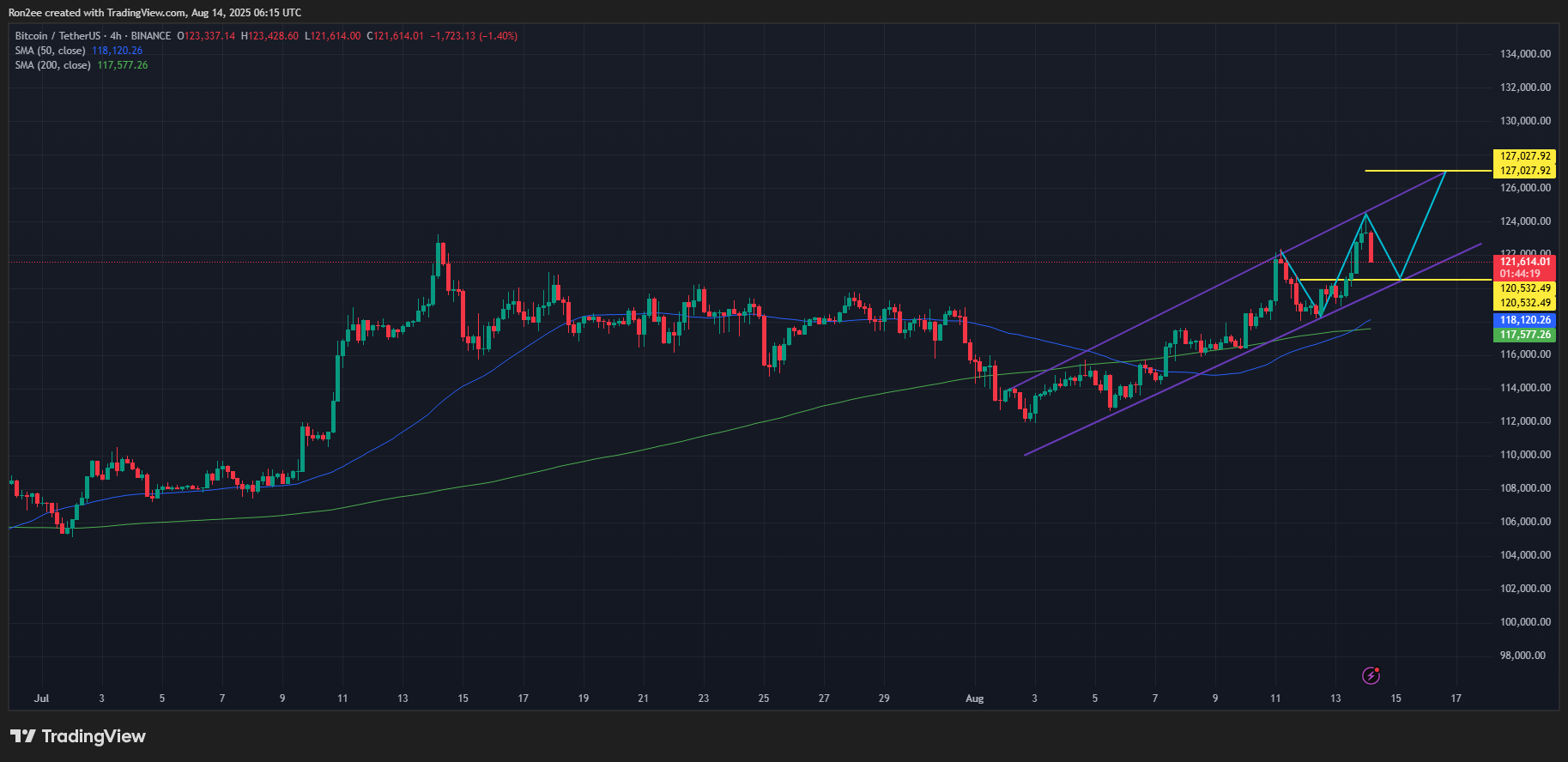Click the blue 118,120.26 value in the legend
The height and width of the screenshot is (762, 1568).
tap(118, 51)
